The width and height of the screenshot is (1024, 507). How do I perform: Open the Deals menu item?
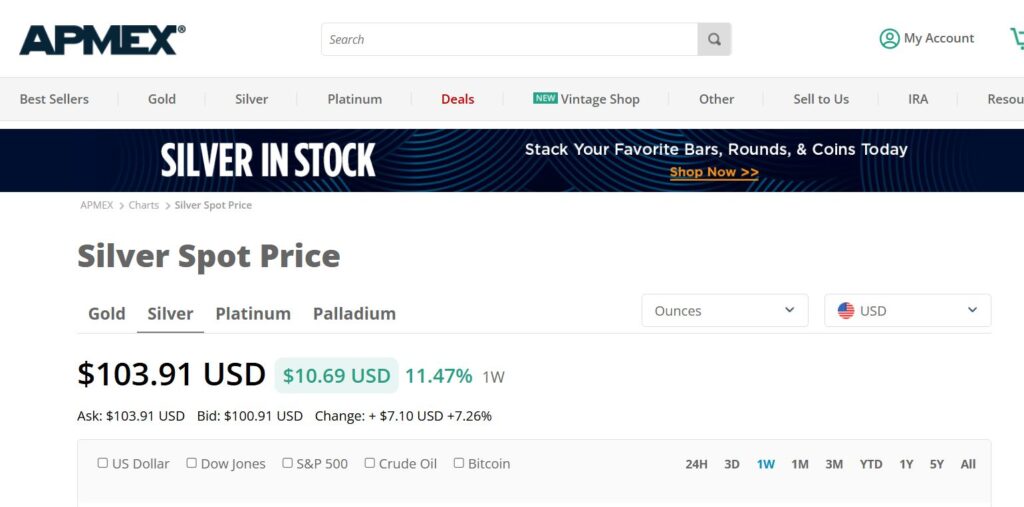coord(458,99)
